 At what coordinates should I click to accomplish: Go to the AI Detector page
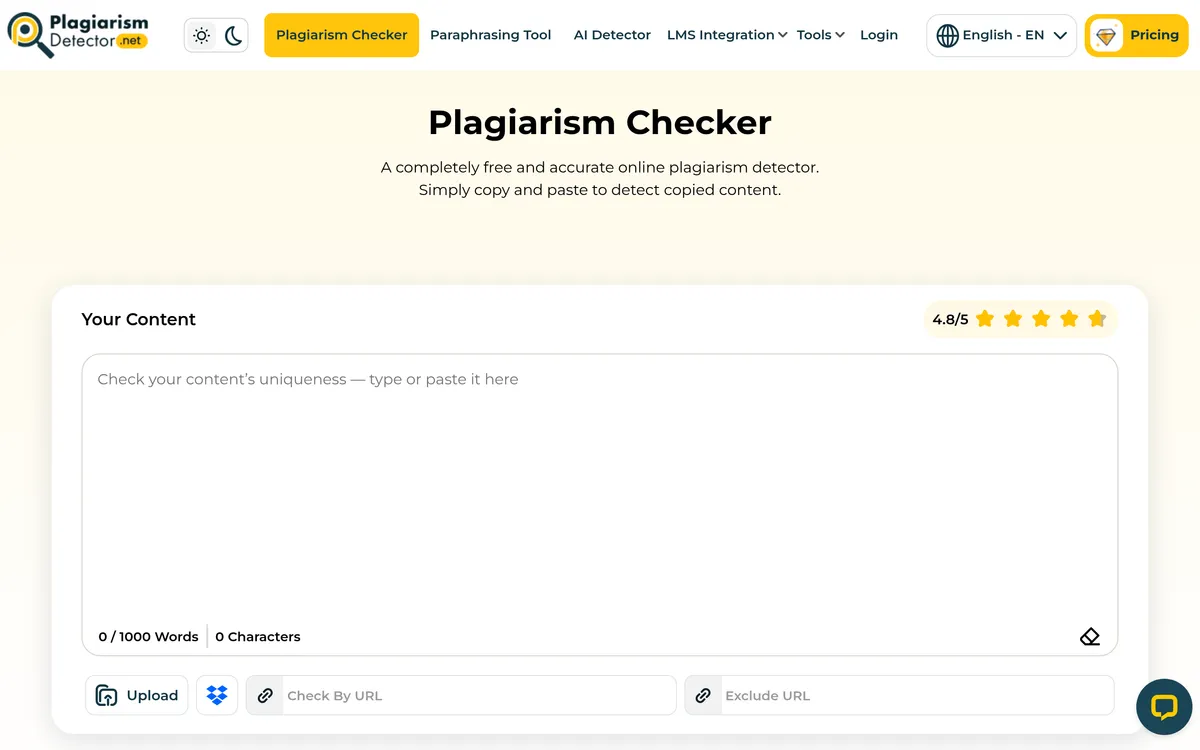(x=612, y=35)
